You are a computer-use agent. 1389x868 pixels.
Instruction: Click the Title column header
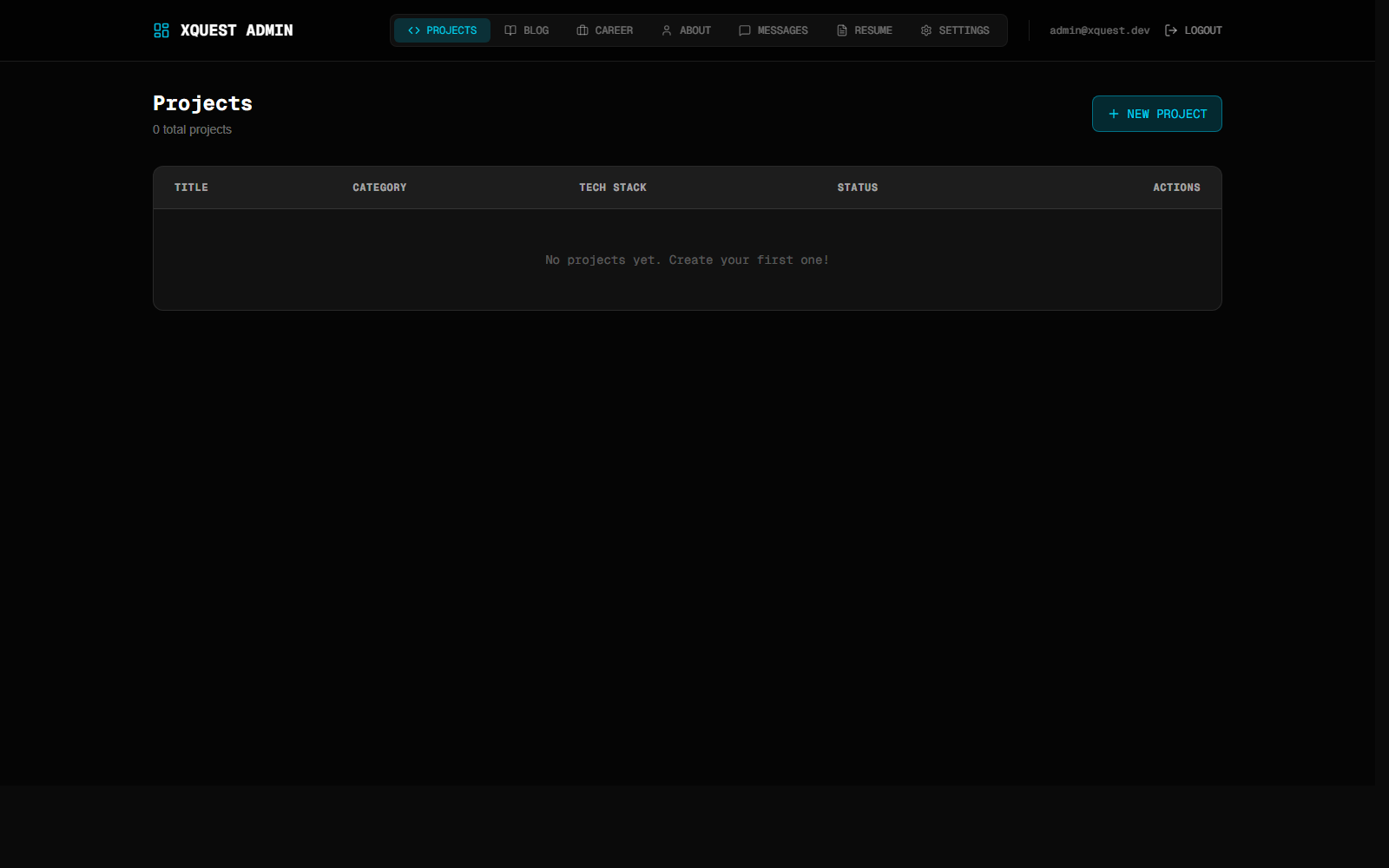coord(191,187)
